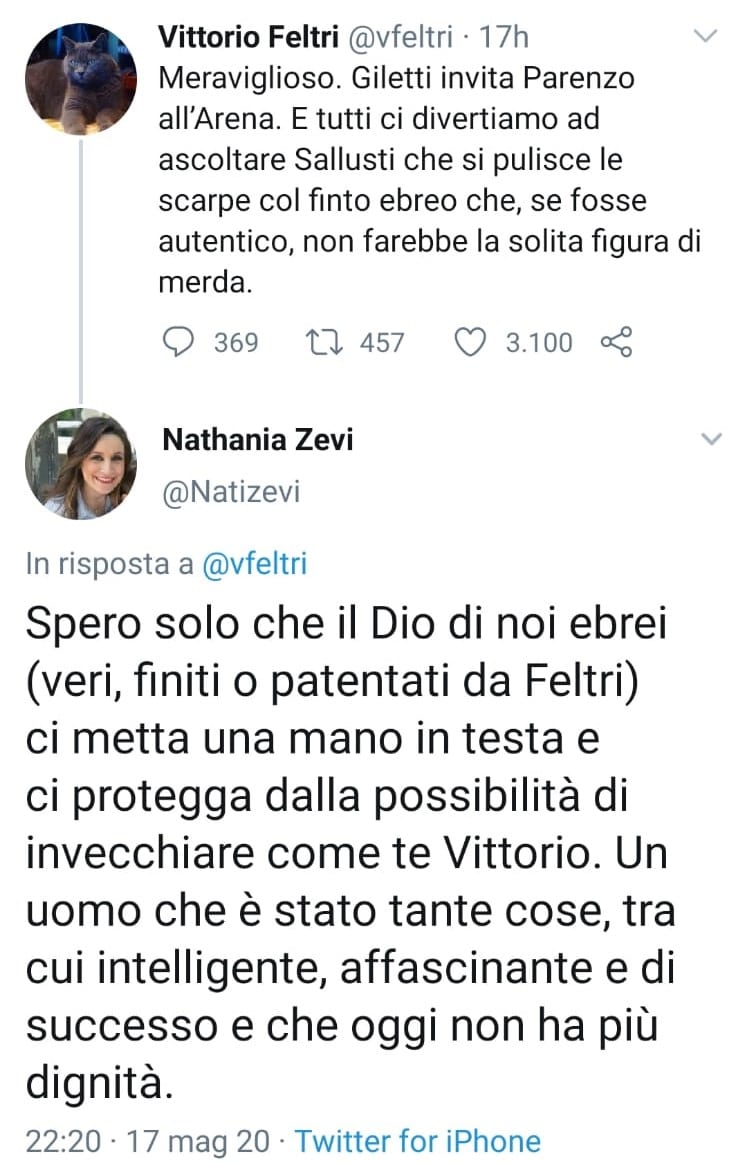Like the tweet with heart icon
746x1163 pixels.
[469, 343]
